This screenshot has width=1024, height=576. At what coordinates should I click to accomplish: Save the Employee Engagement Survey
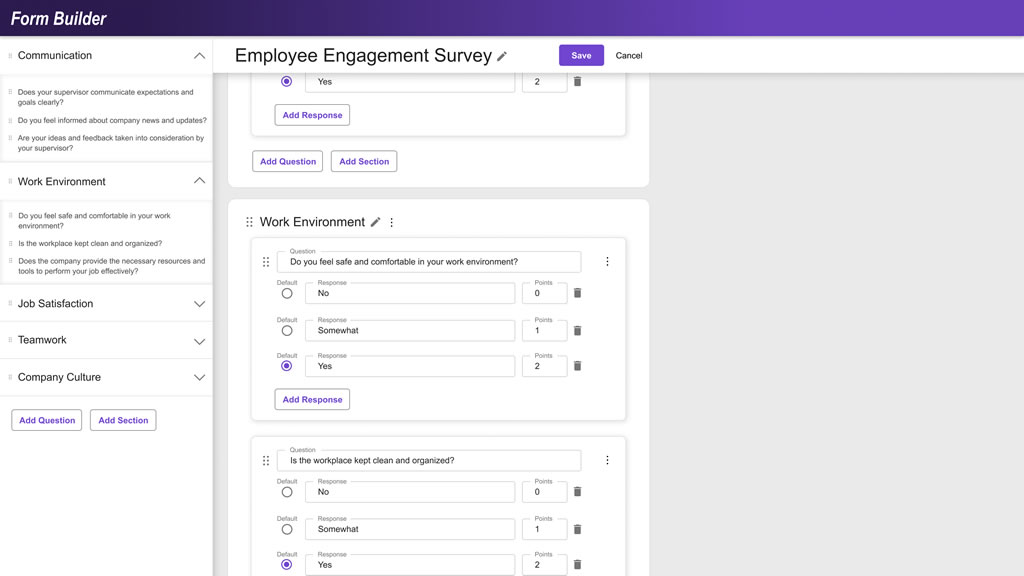pos(581,55)
